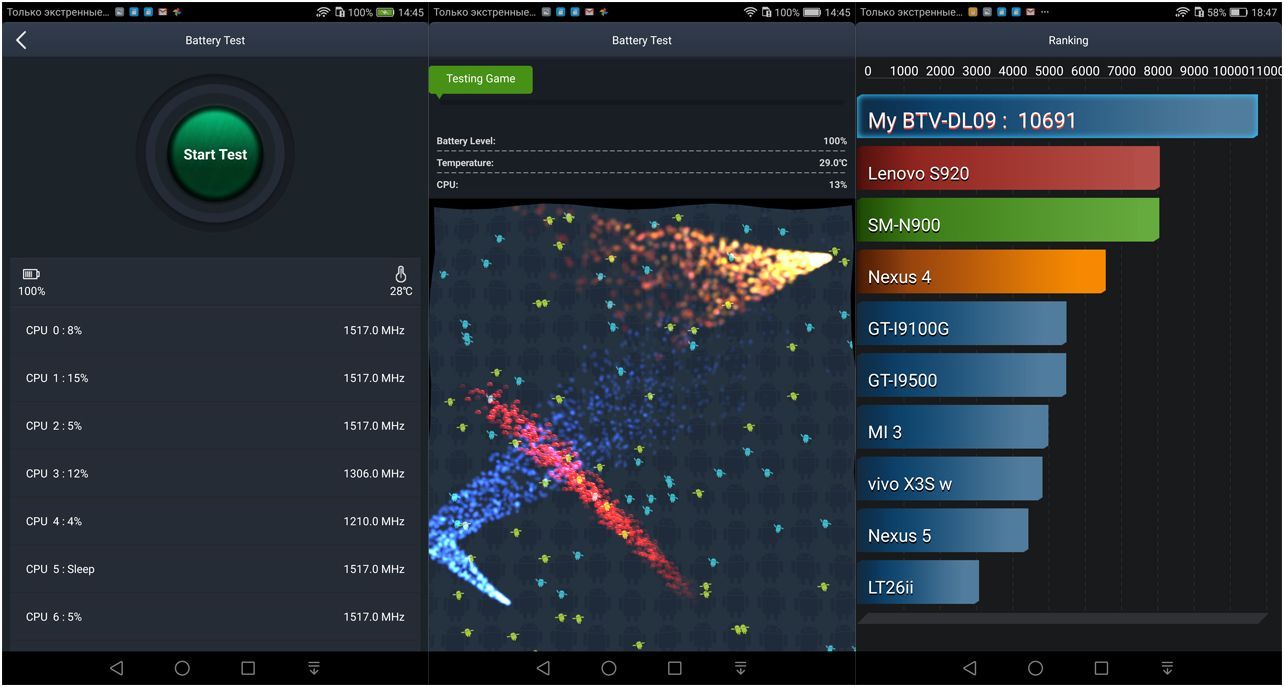Select the CPU 0 : 8% row

[x=215, y=330]
